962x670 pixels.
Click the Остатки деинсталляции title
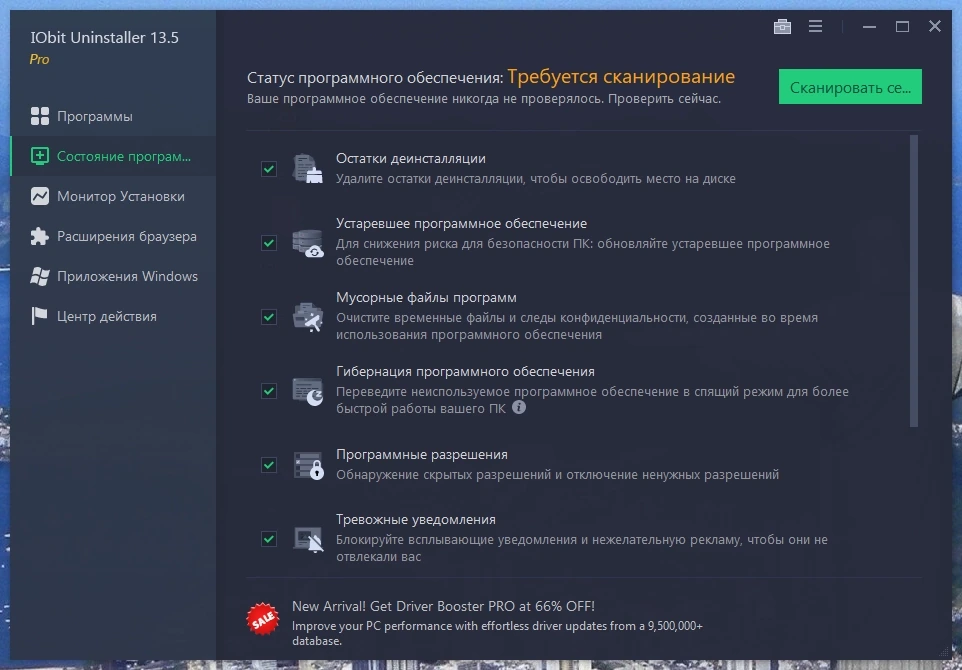[410, 158]
